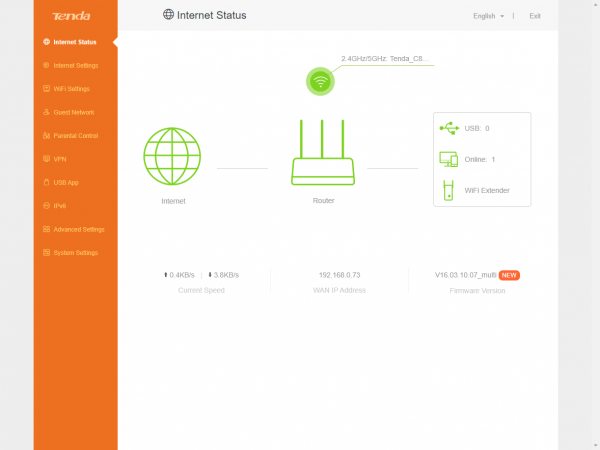Click the Online: 1 devices label
This screenshot has width=600, height=450.
coord(480,159)
